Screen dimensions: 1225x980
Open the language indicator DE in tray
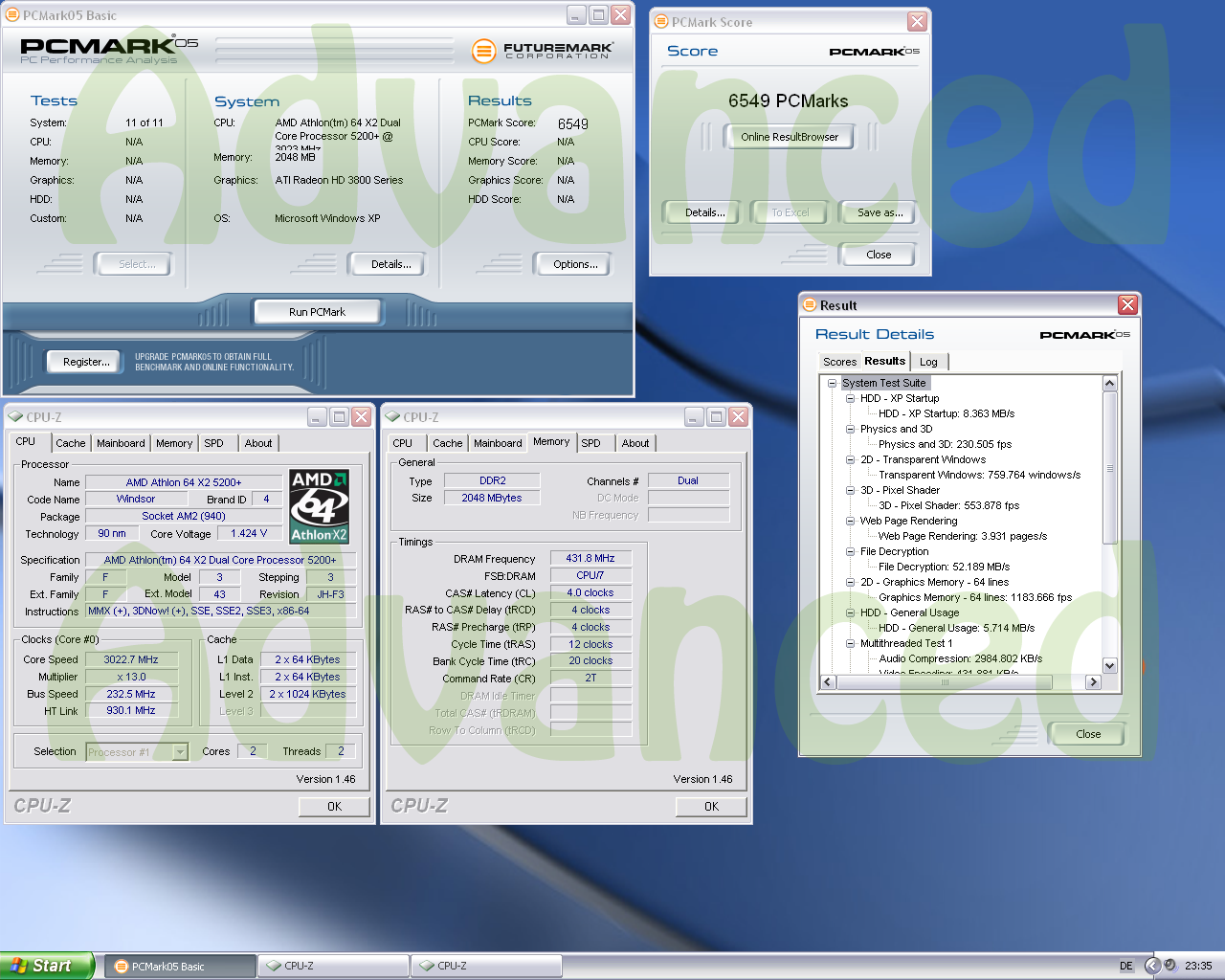1126,966
